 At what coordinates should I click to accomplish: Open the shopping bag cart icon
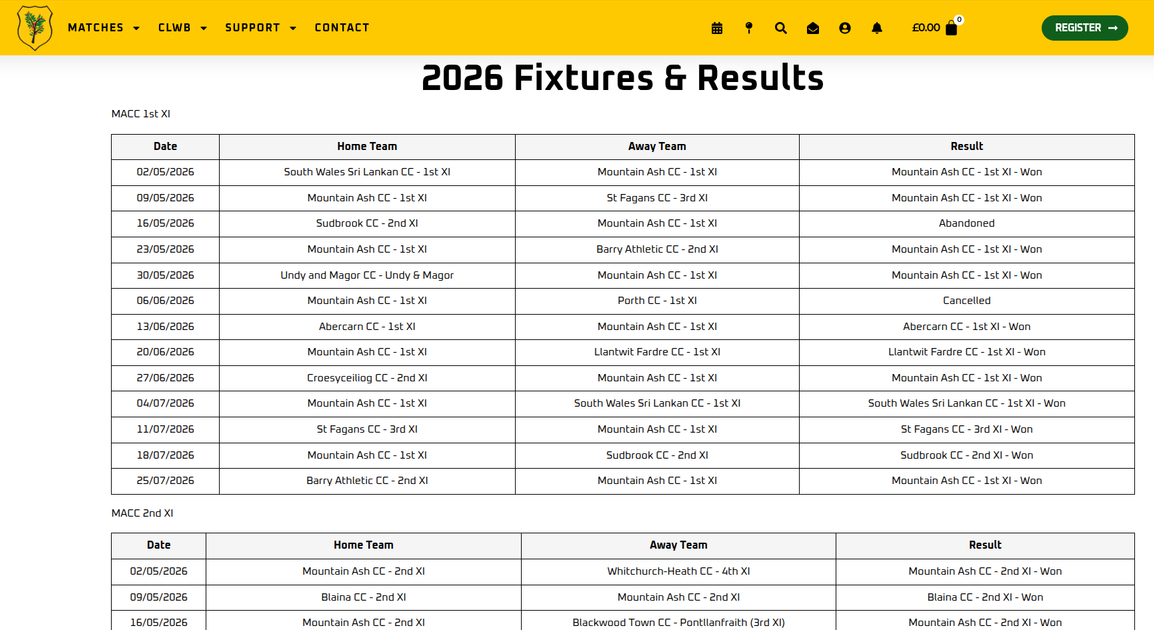(x=951, y=29)
